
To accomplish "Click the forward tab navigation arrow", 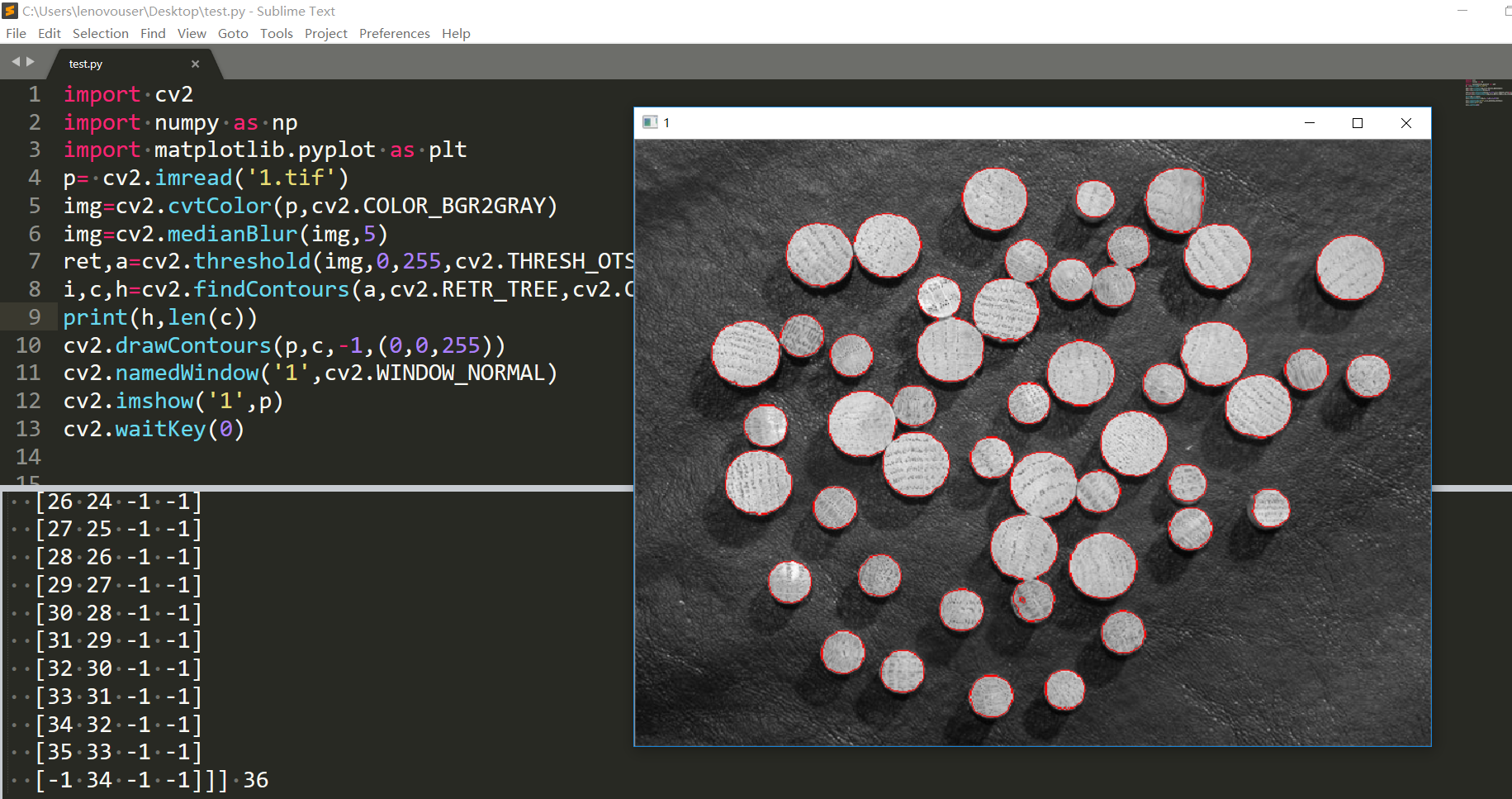I will pyautogui.click(x=31, y=62).
